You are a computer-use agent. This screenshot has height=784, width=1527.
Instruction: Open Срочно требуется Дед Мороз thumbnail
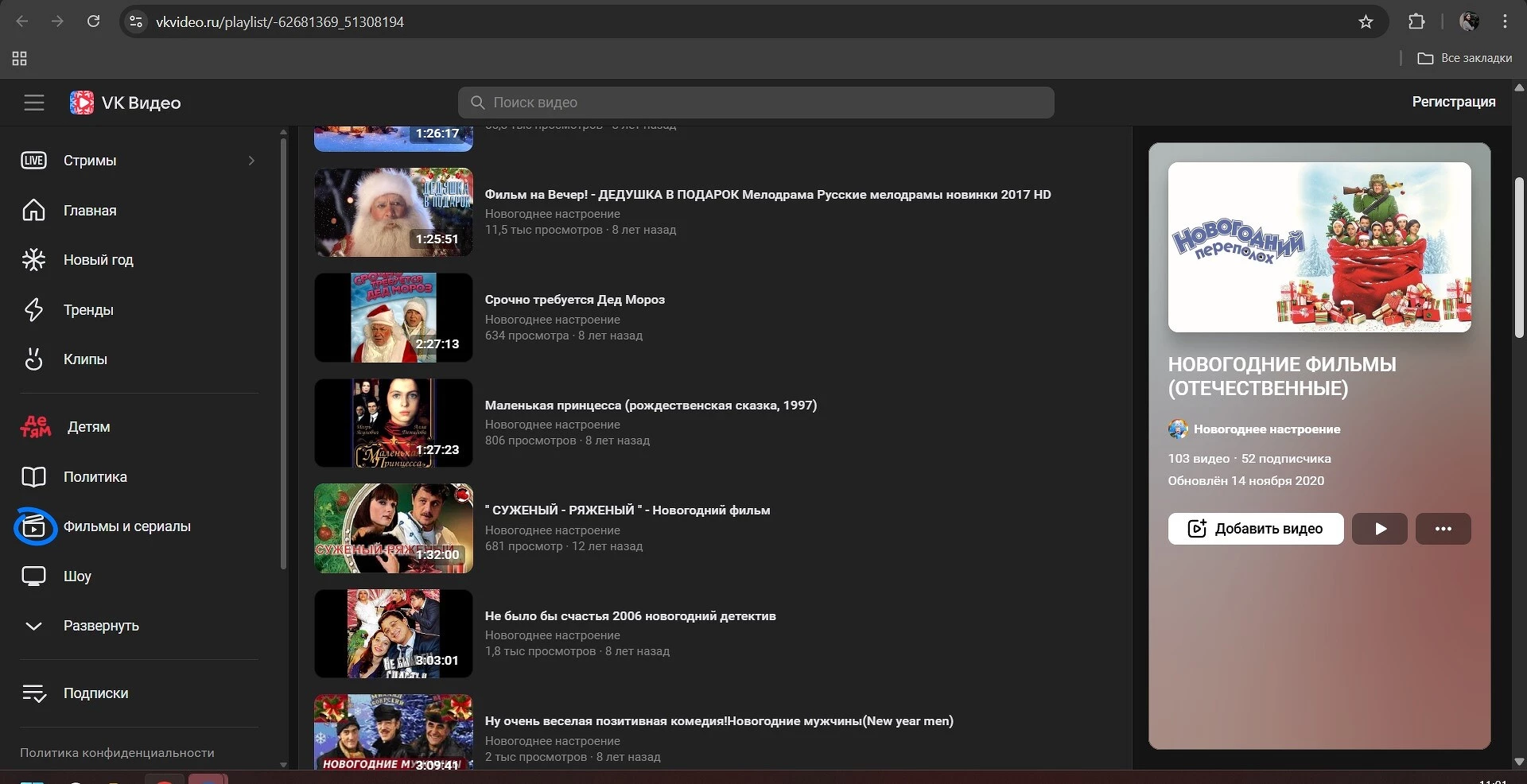pos(393,317)
